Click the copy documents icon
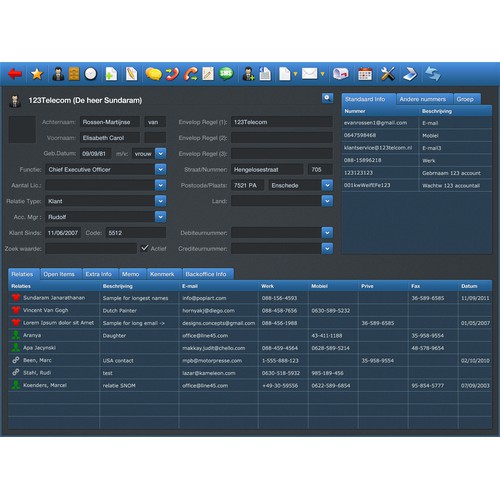 [x=265, y=74]
